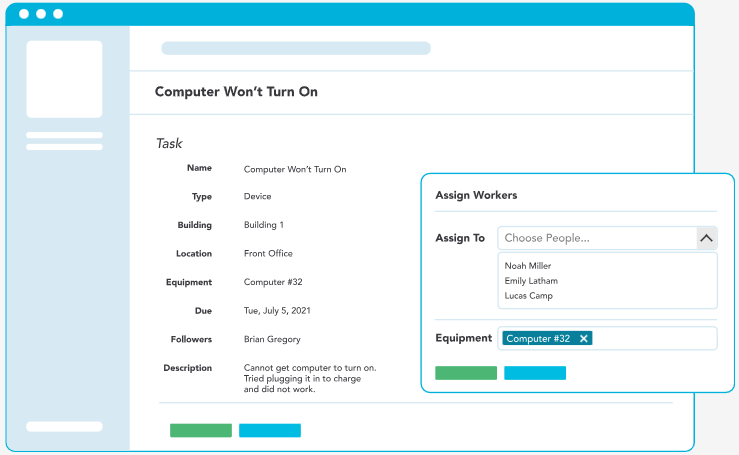739x455 pixels.
Task: Remove Computer #32 tag with X icon
Action: [583, 339]
